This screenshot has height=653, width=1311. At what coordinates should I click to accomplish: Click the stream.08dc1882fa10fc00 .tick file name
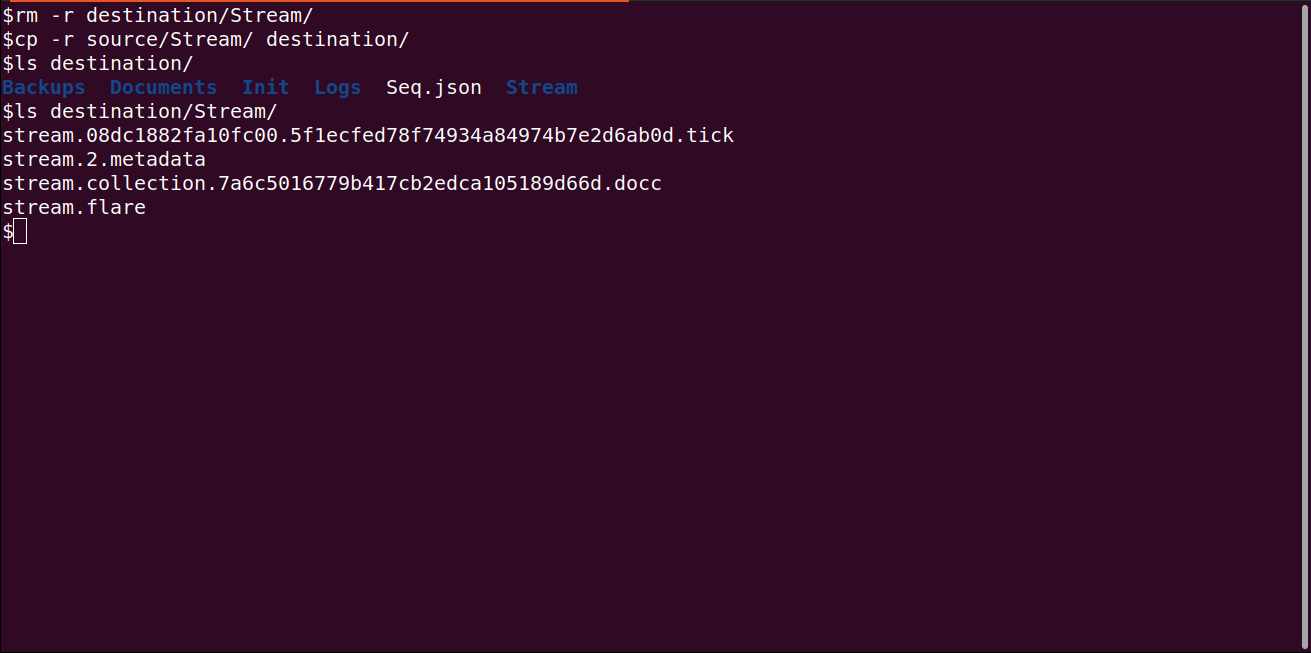368,136
